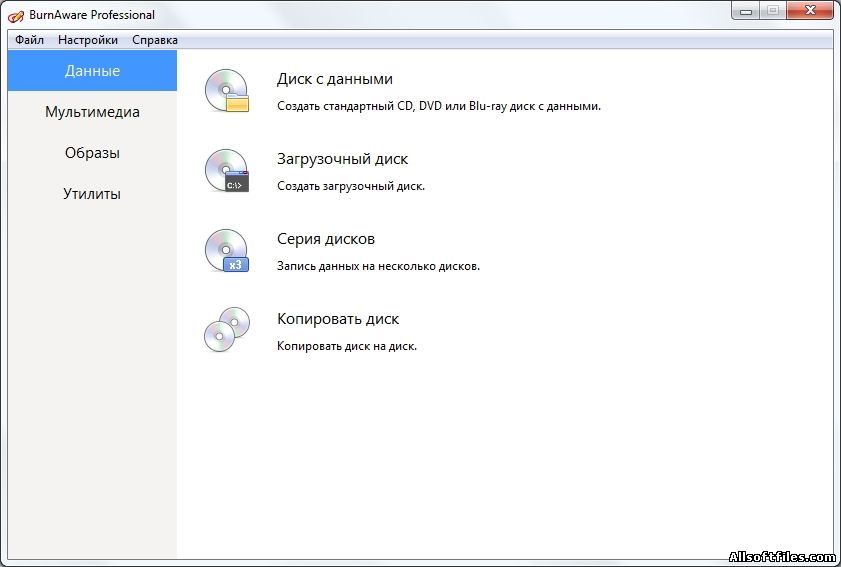
Task: Open the Справка menu
Action: (155, 40)
